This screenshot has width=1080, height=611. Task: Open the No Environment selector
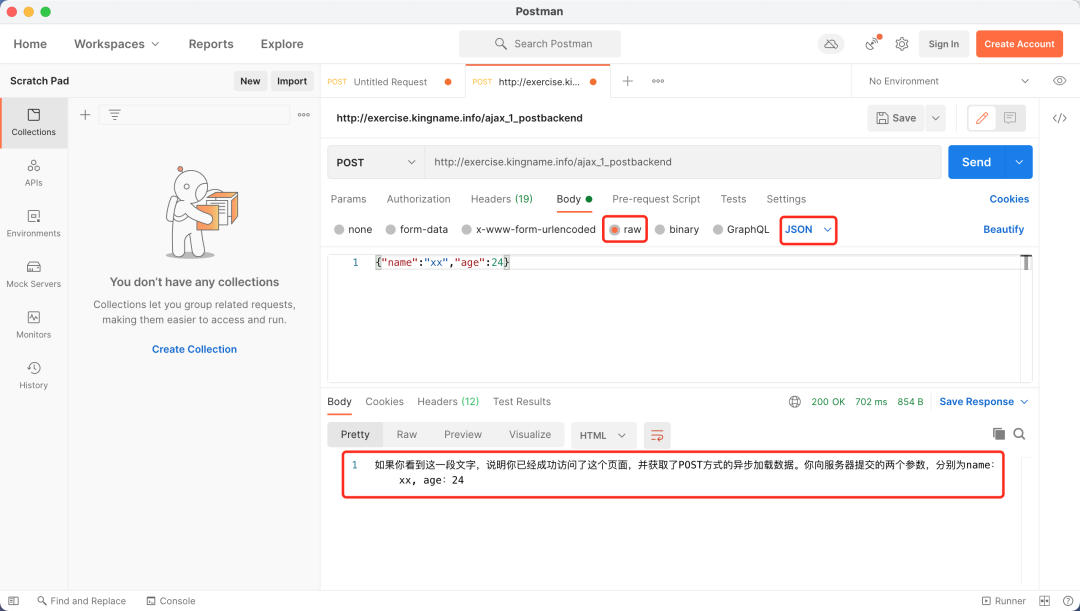948,81
